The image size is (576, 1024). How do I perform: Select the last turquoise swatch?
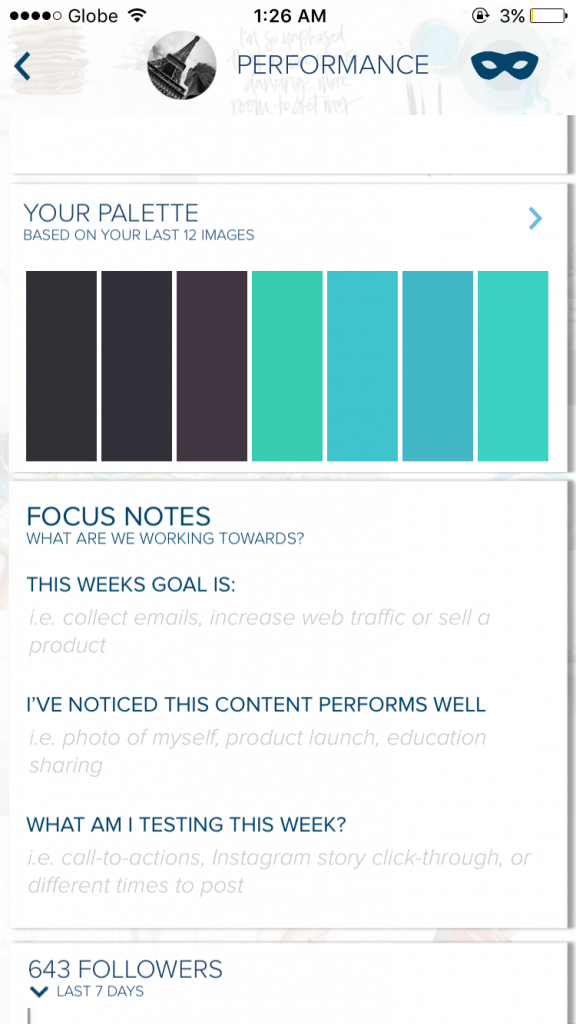[x=513, y=366]
